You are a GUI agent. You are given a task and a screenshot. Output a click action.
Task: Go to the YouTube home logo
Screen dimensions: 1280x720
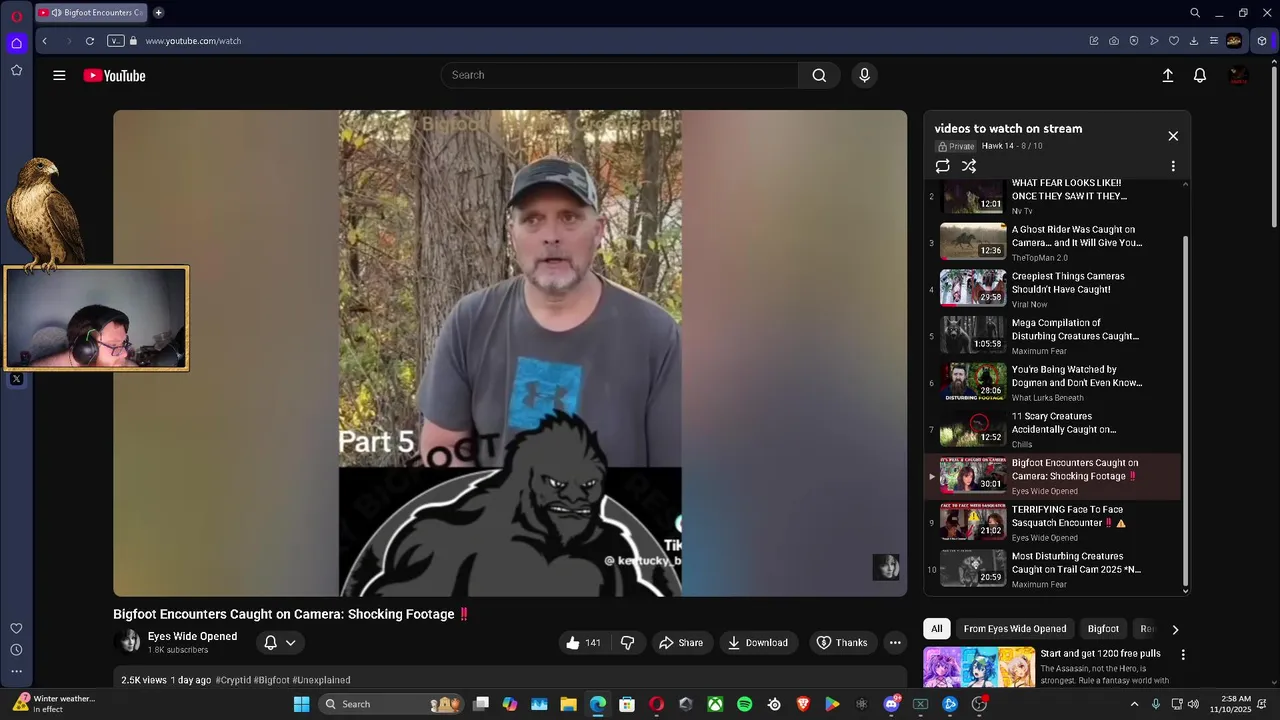[114, 75]
